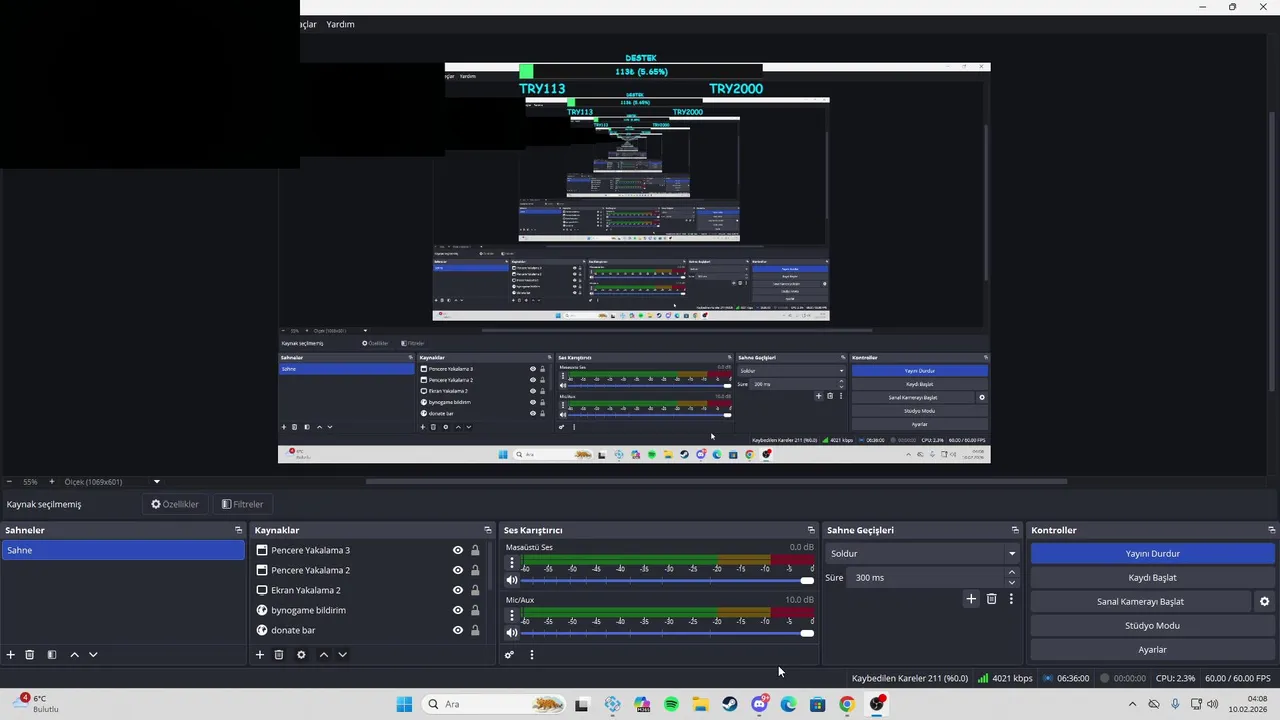Screen dimensions: 1280x720
Task: Open Masaüstü Ses options three dots
Action: click(512, 563)
